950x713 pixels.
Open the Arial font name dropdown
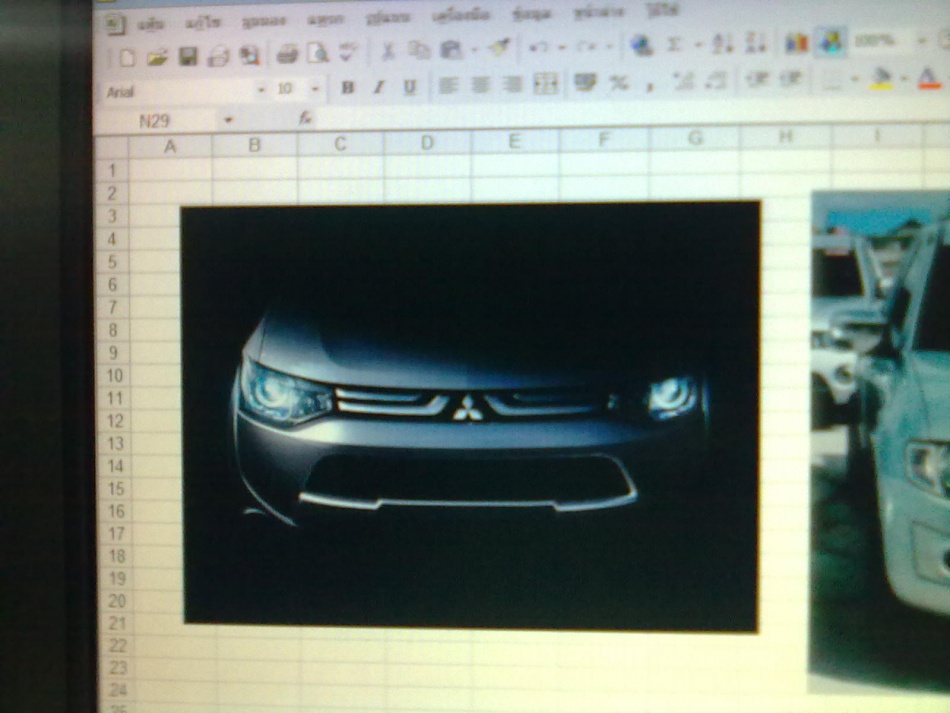click(262, 90)
